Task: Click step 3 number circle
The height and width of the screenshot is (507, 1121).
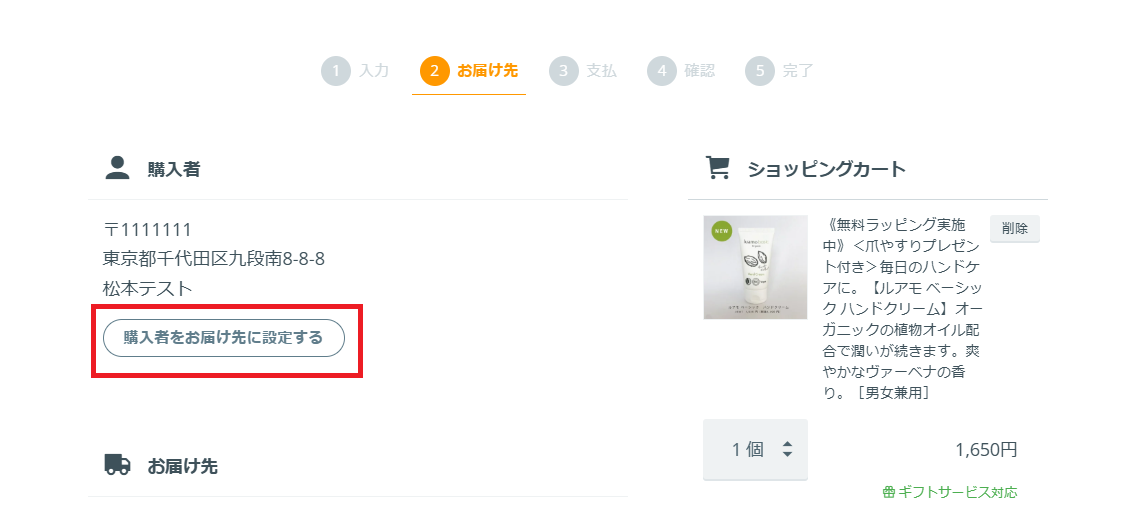Action: coord(563,71)
